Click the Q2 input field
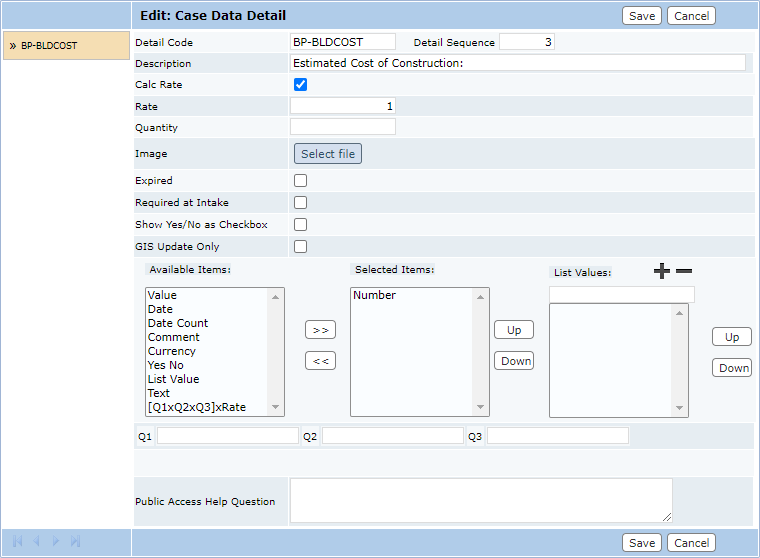This screenshot has height=558, width=760. (393, 436)
